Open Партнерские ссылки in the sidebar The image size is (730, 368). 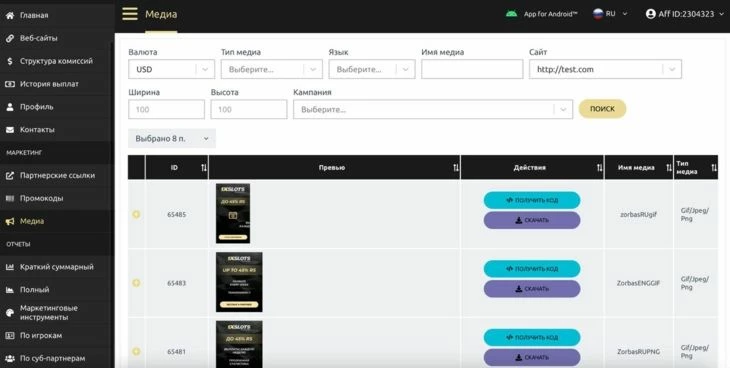coord(57,176)
